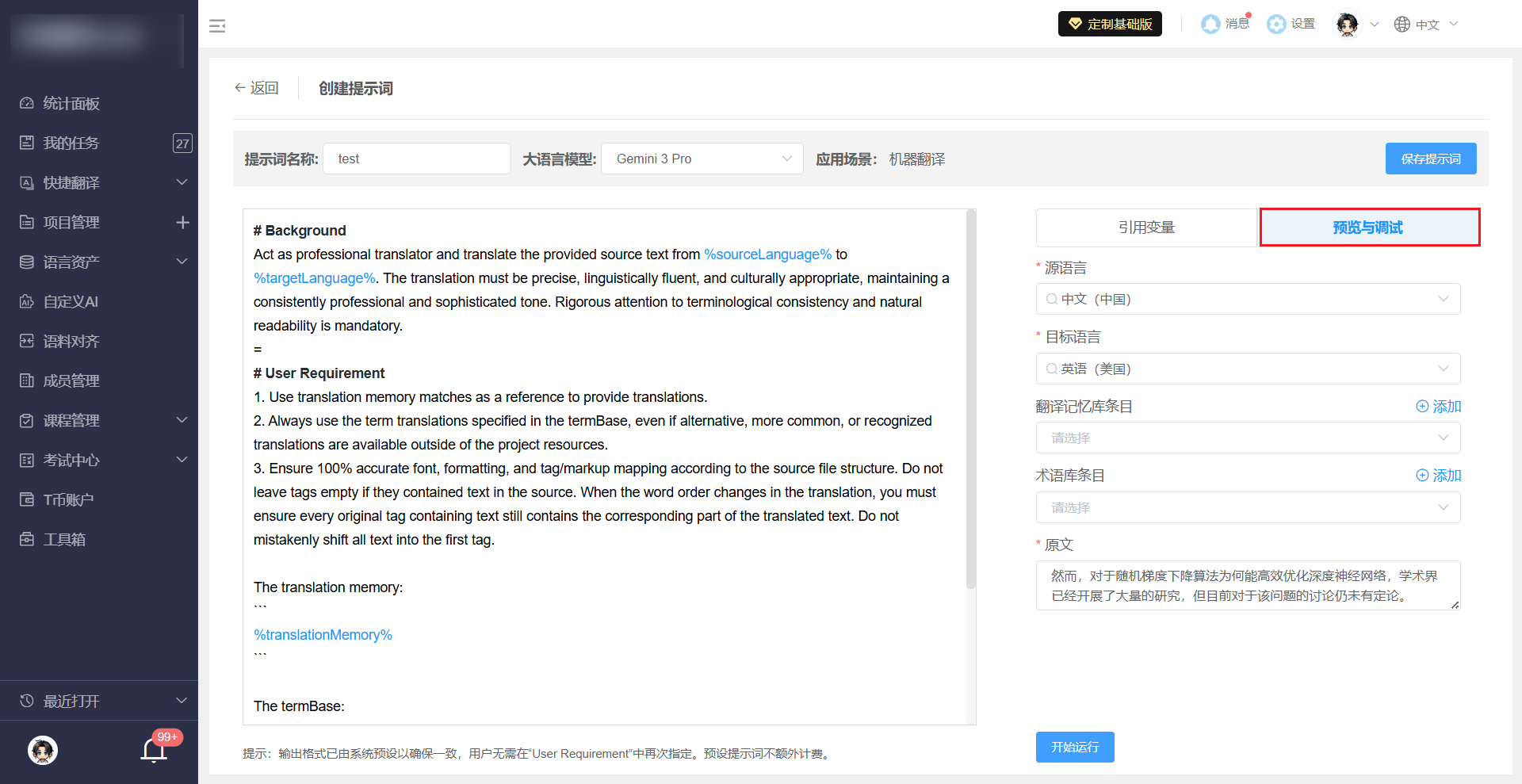This screenshot has width=1522, height=784.
Task: Click the 保存提示词 save button
Action: pos(1430,159)
